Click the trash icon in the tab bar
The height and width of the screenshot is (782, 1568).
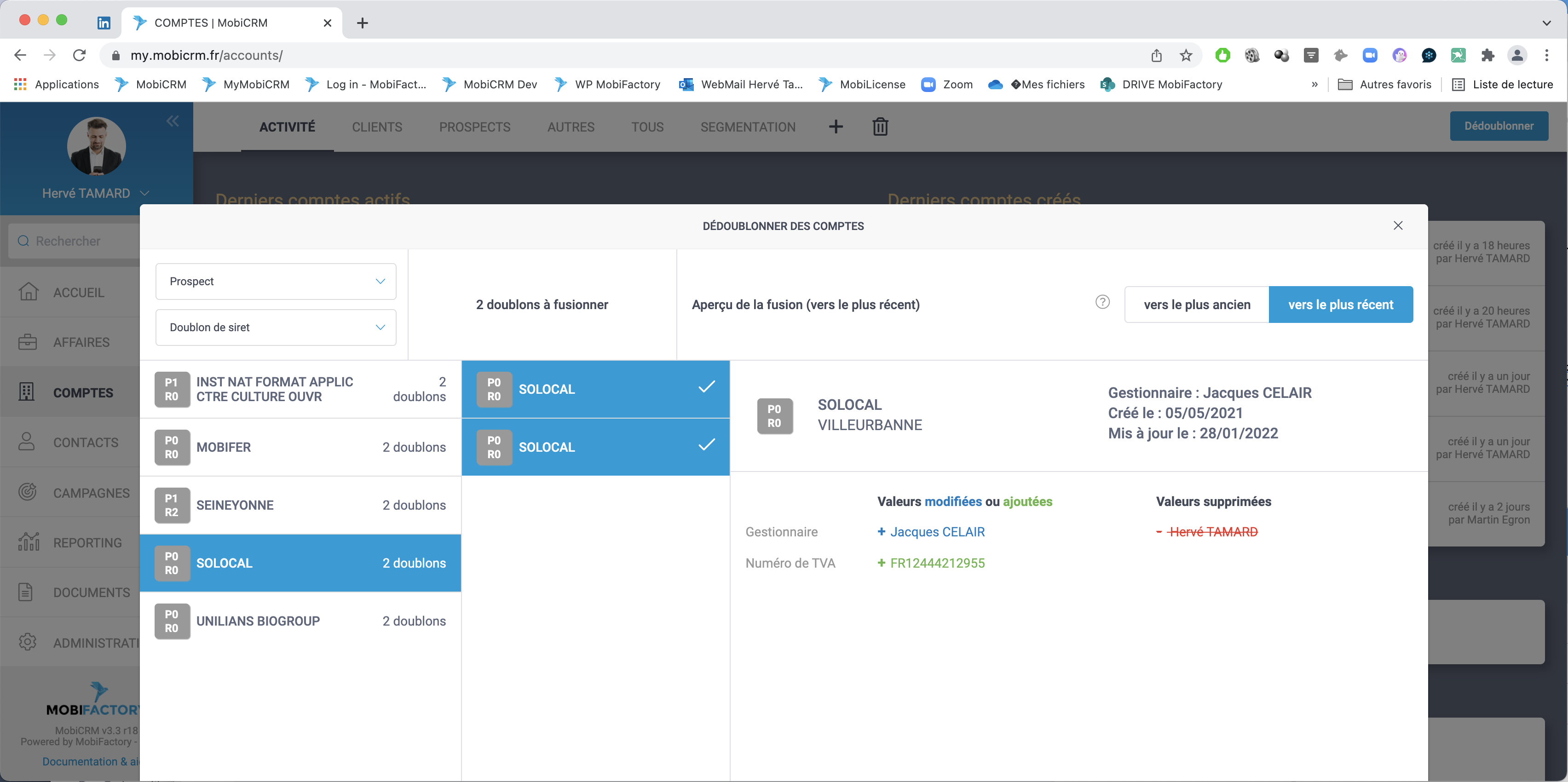880,126
